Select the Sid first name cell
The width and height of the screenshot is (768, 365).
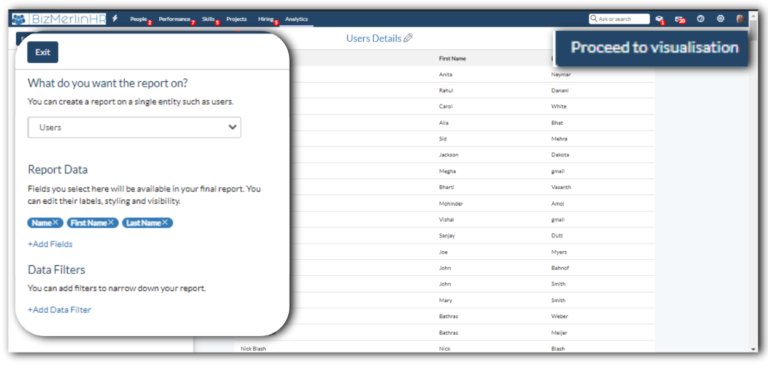[443, 139]
